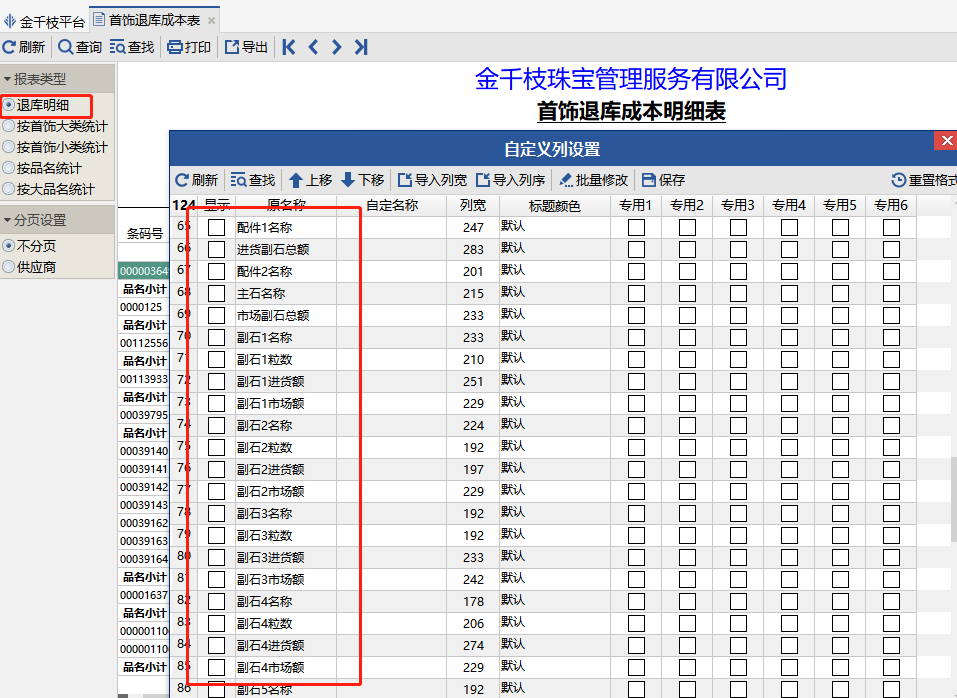Switch to the 金千枝平台 tab
Viewport: 957px width, 698px height.
pyautogui.click(x=45, y=22)
